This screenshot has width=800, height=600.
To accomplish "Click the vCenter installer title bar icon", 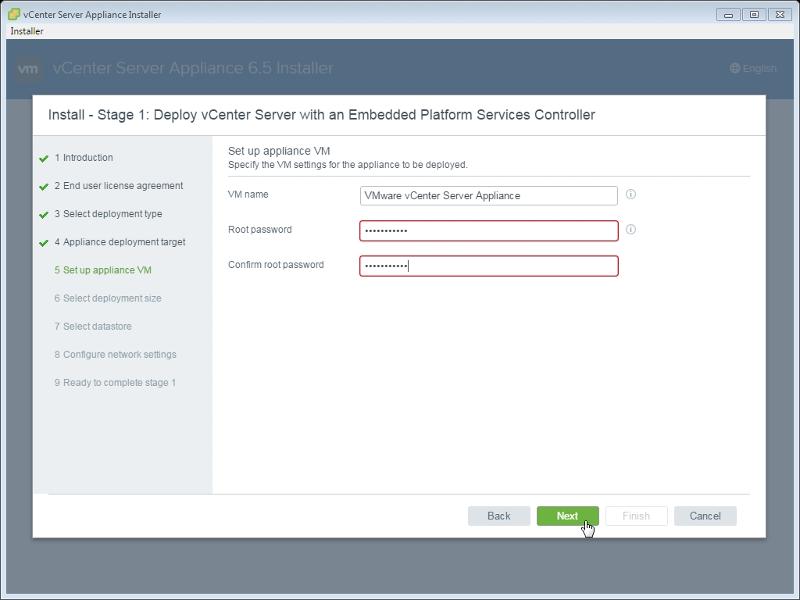I will [x=14, y=14].
